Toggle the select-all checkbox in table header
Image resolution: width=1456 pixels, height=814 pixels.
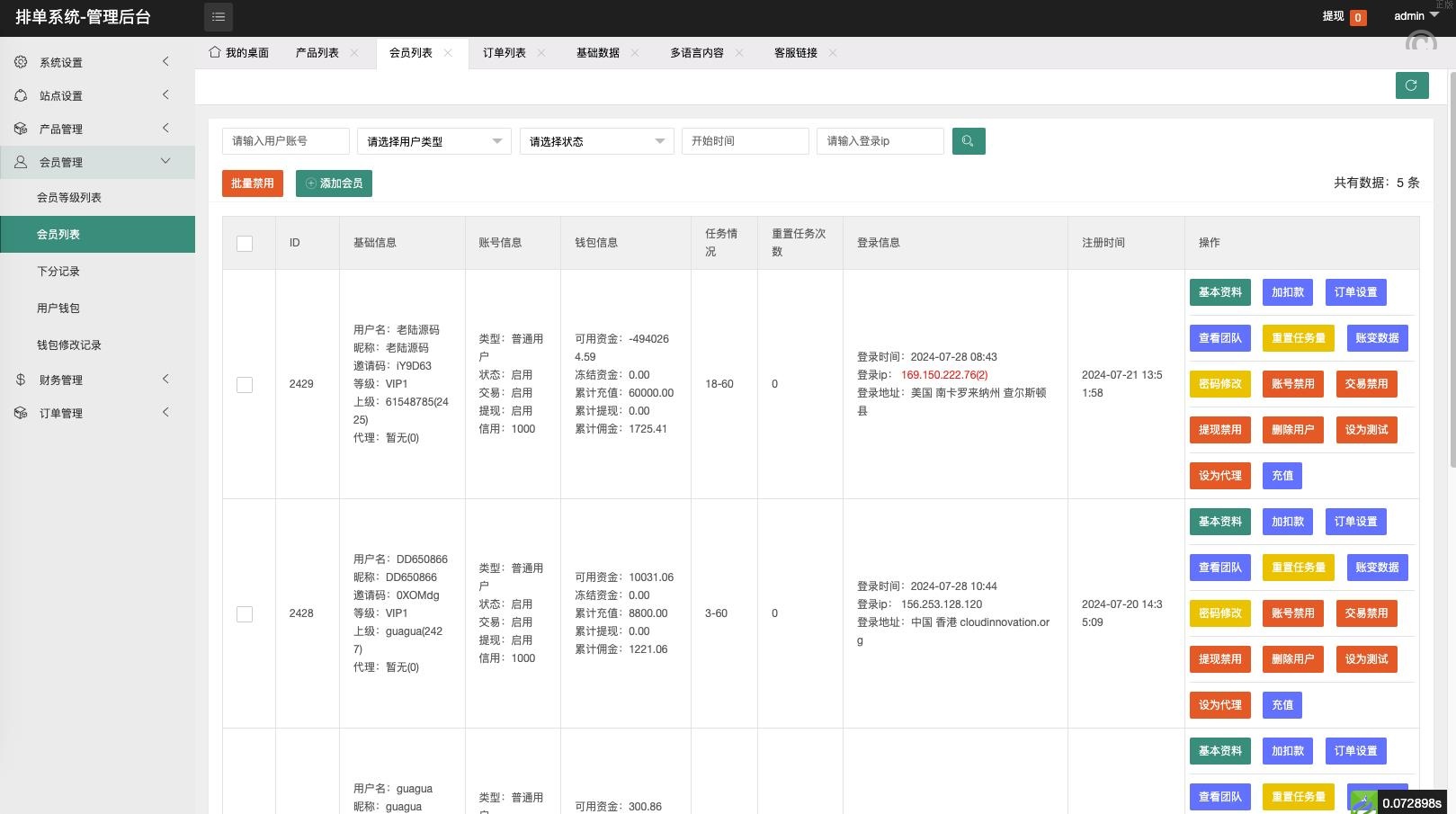pos(245,244)
